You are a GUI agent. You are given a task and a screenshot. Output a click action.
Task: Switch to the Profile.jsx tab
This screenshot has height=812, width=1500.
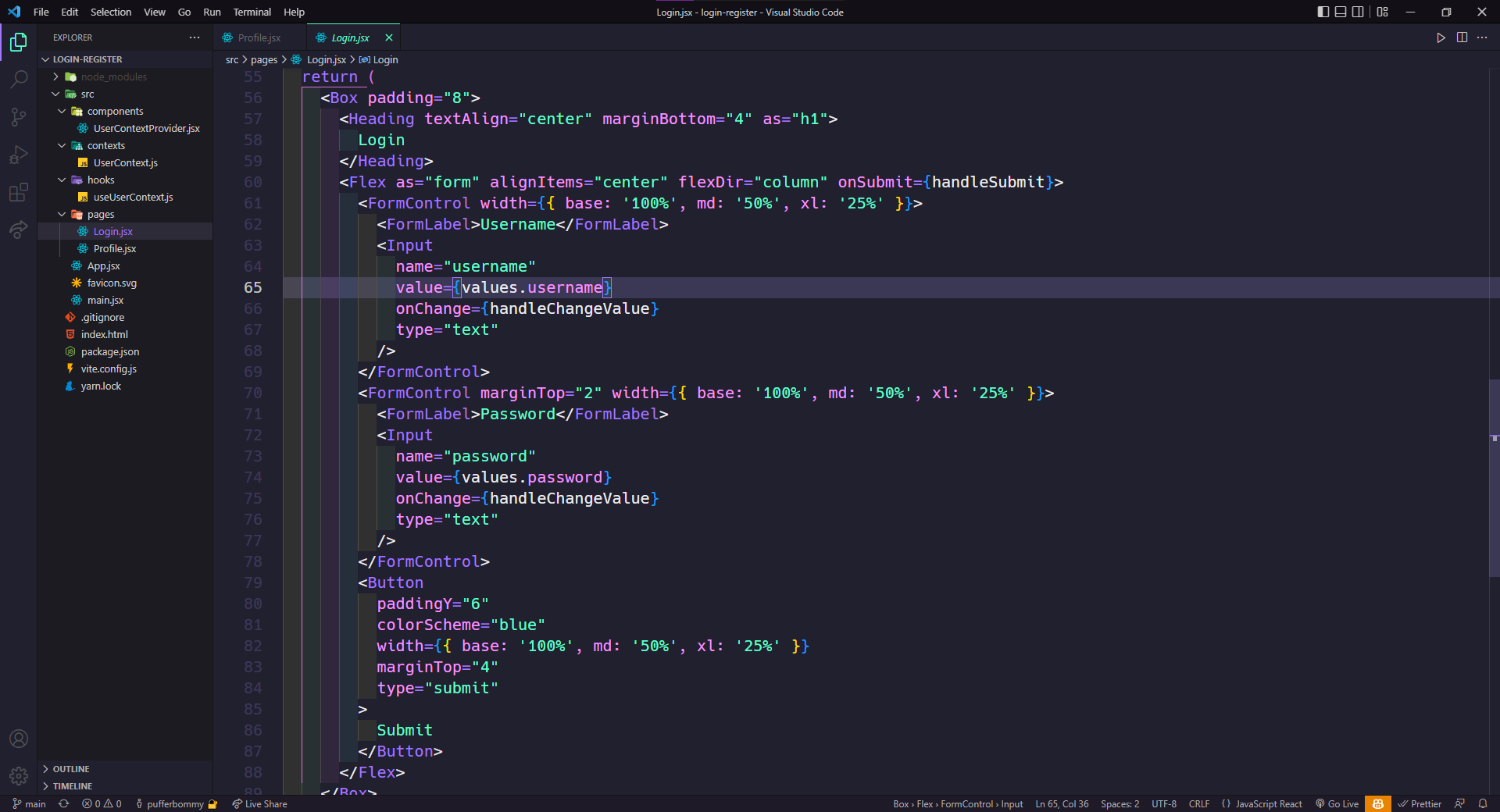point(258,37)
